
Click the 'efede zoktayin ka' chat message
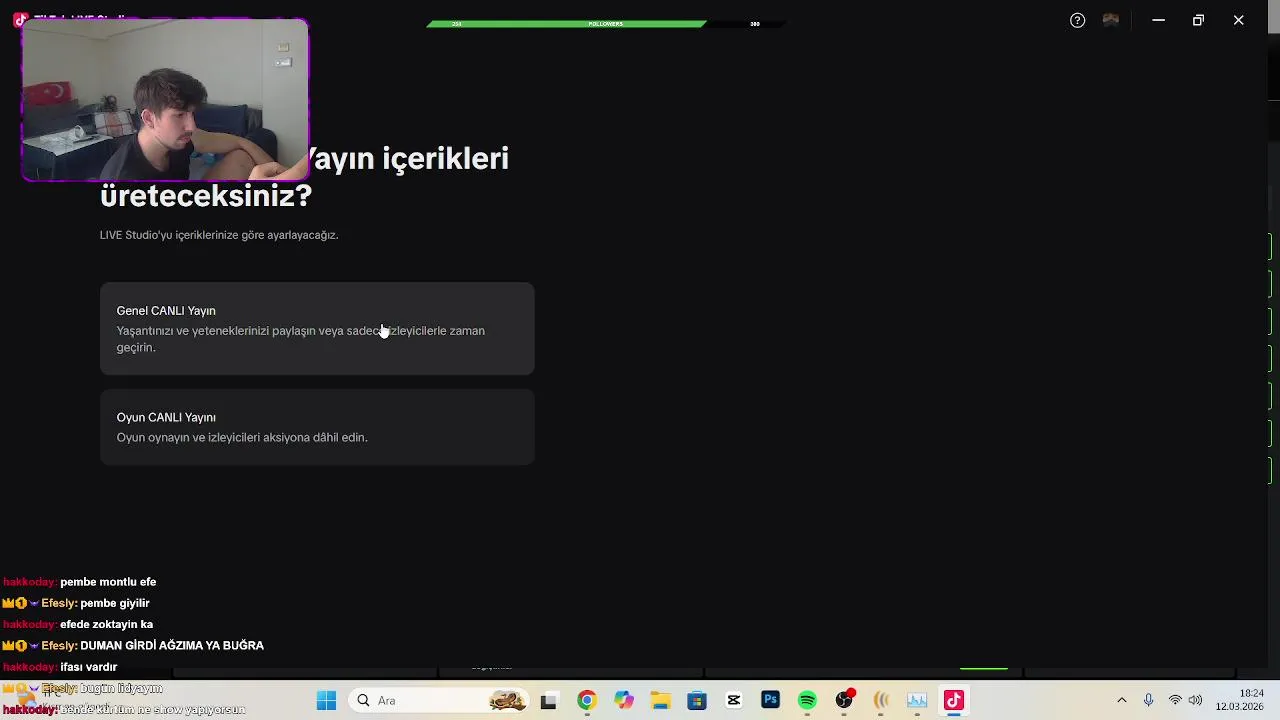coord(106,624)
